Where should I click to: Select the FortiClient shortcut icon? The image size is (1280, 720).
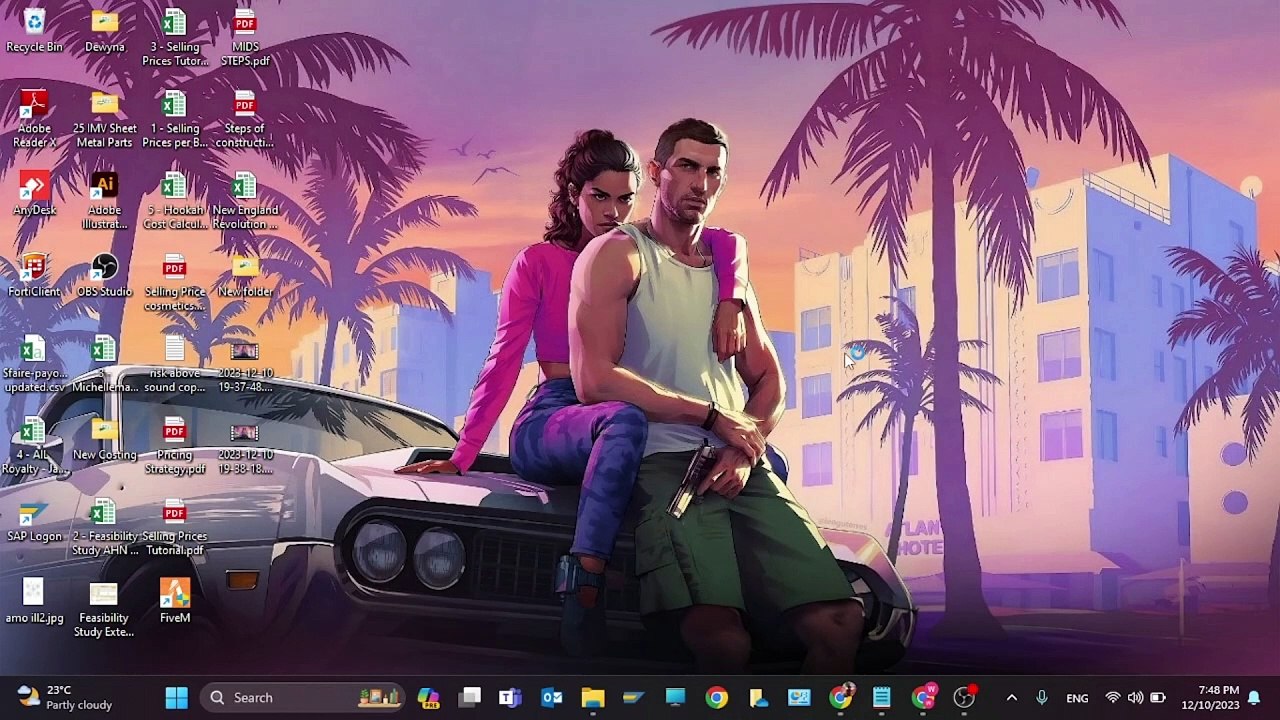click(x=34, y=275)
